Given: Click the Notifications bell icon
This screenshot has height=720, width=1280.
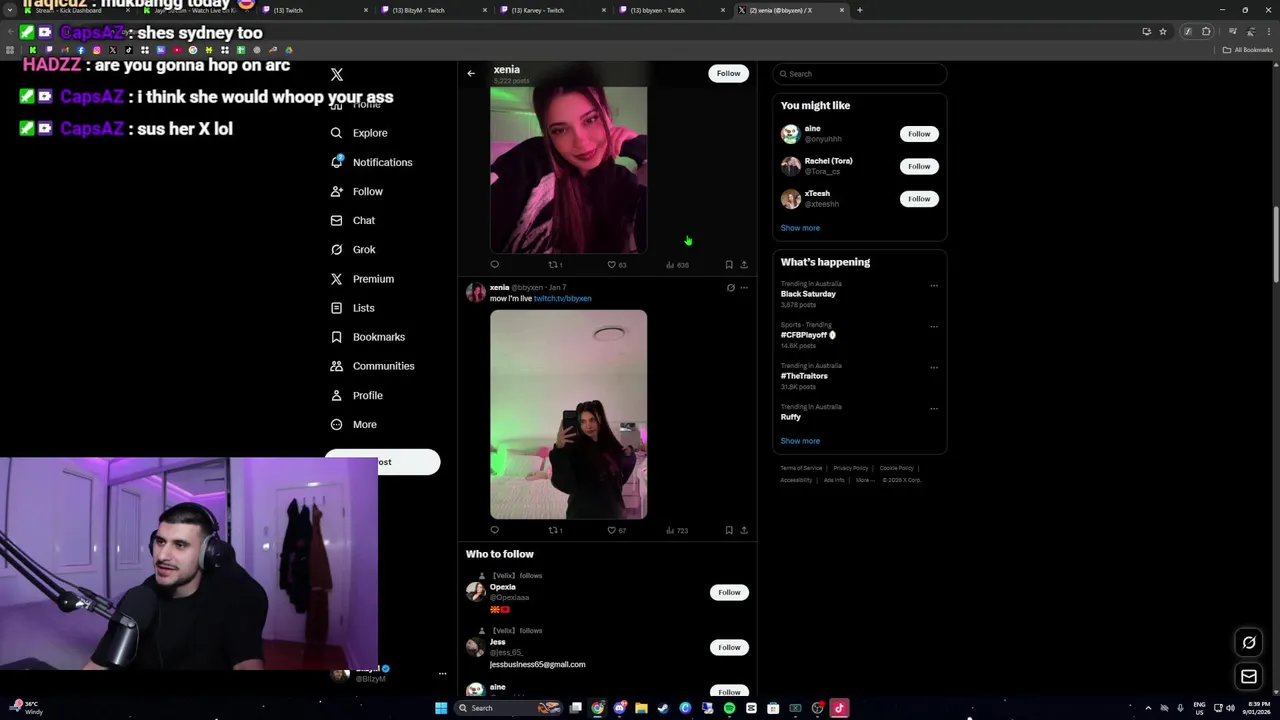Looking at the screenshot, I should point(336,162).
